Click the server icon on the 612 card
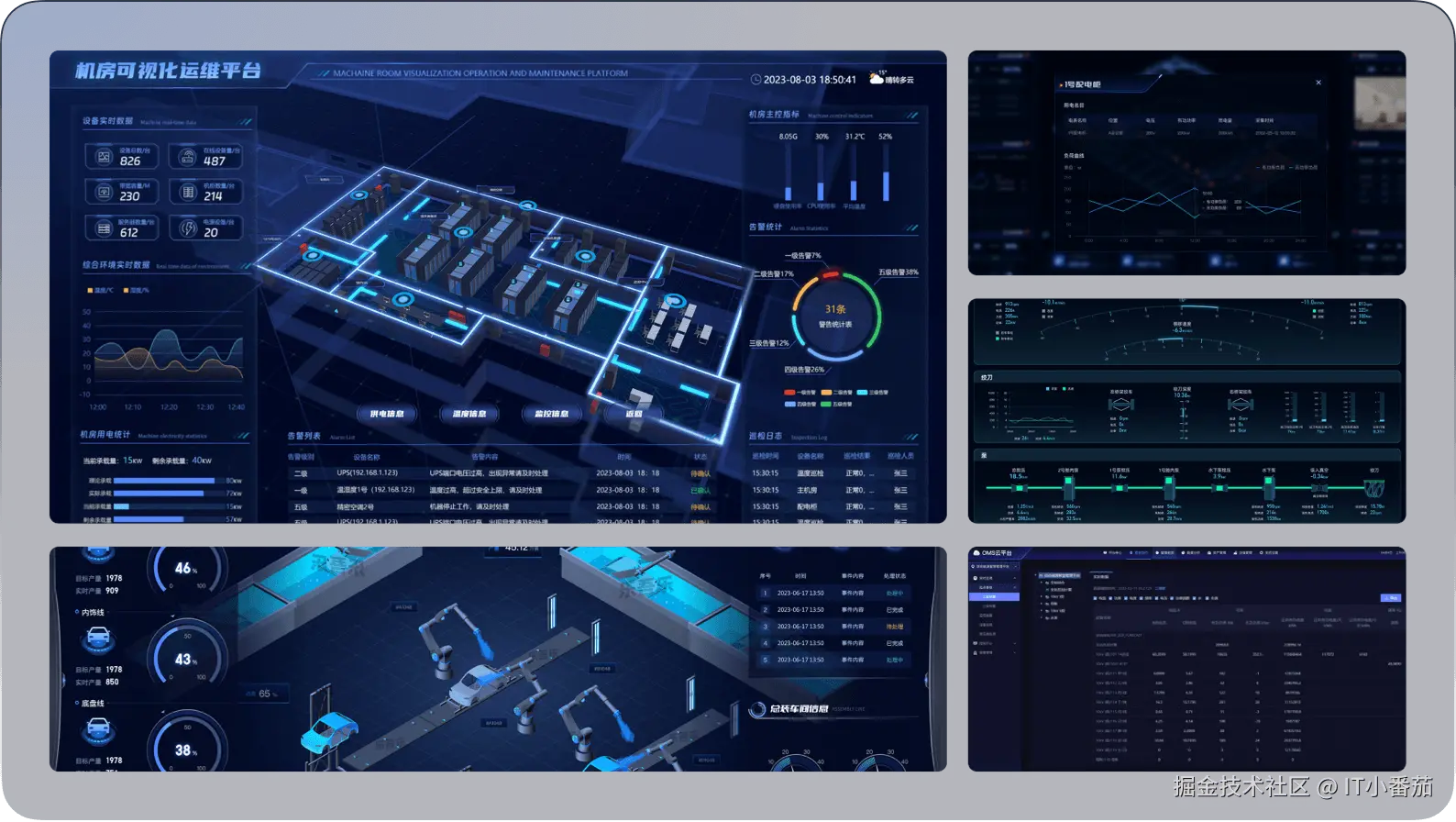This screenshot has width=1456, height=822. (x=105, y=228)
